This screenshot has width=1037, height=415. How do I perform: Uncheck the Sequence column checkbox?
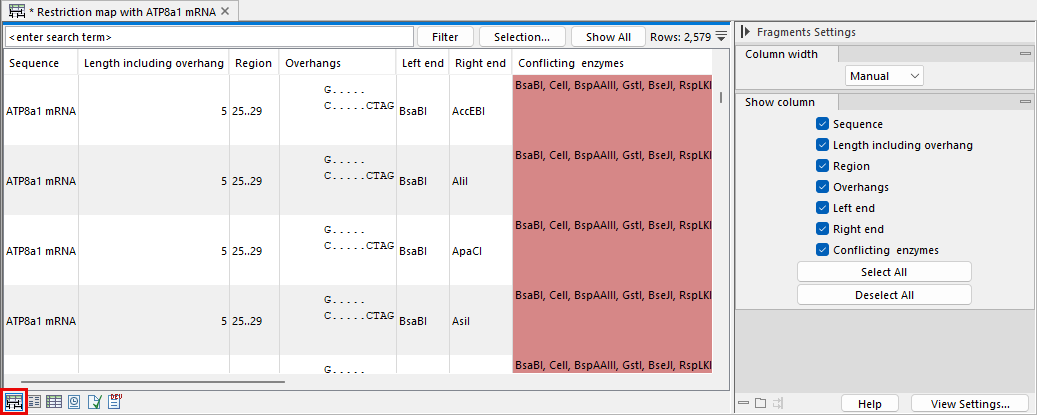pyautogui.click(x=823, y=124)
